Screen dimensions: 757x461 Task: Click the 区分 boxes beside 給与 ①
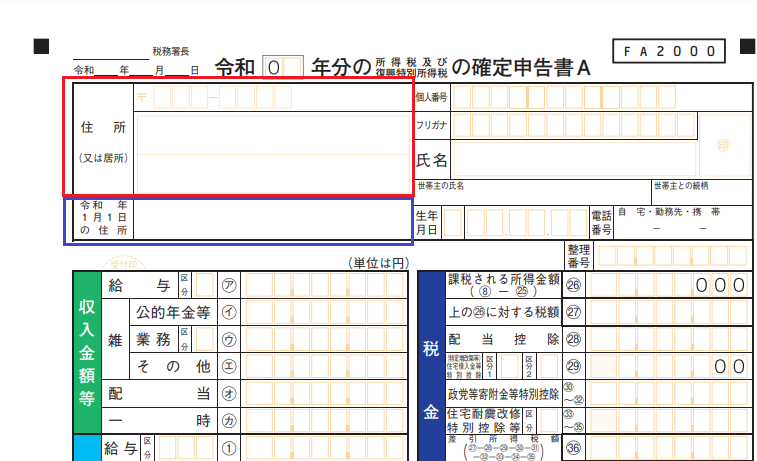coord(186,448)
